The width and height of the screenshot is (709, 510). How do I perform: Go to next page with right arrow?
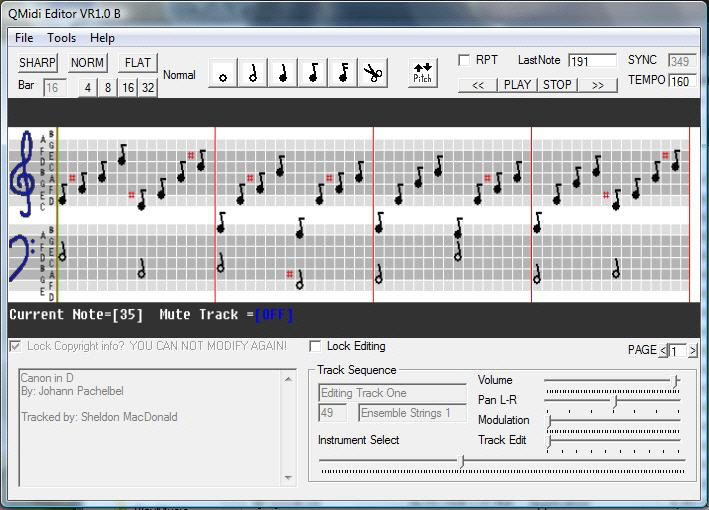click(693, 351)
